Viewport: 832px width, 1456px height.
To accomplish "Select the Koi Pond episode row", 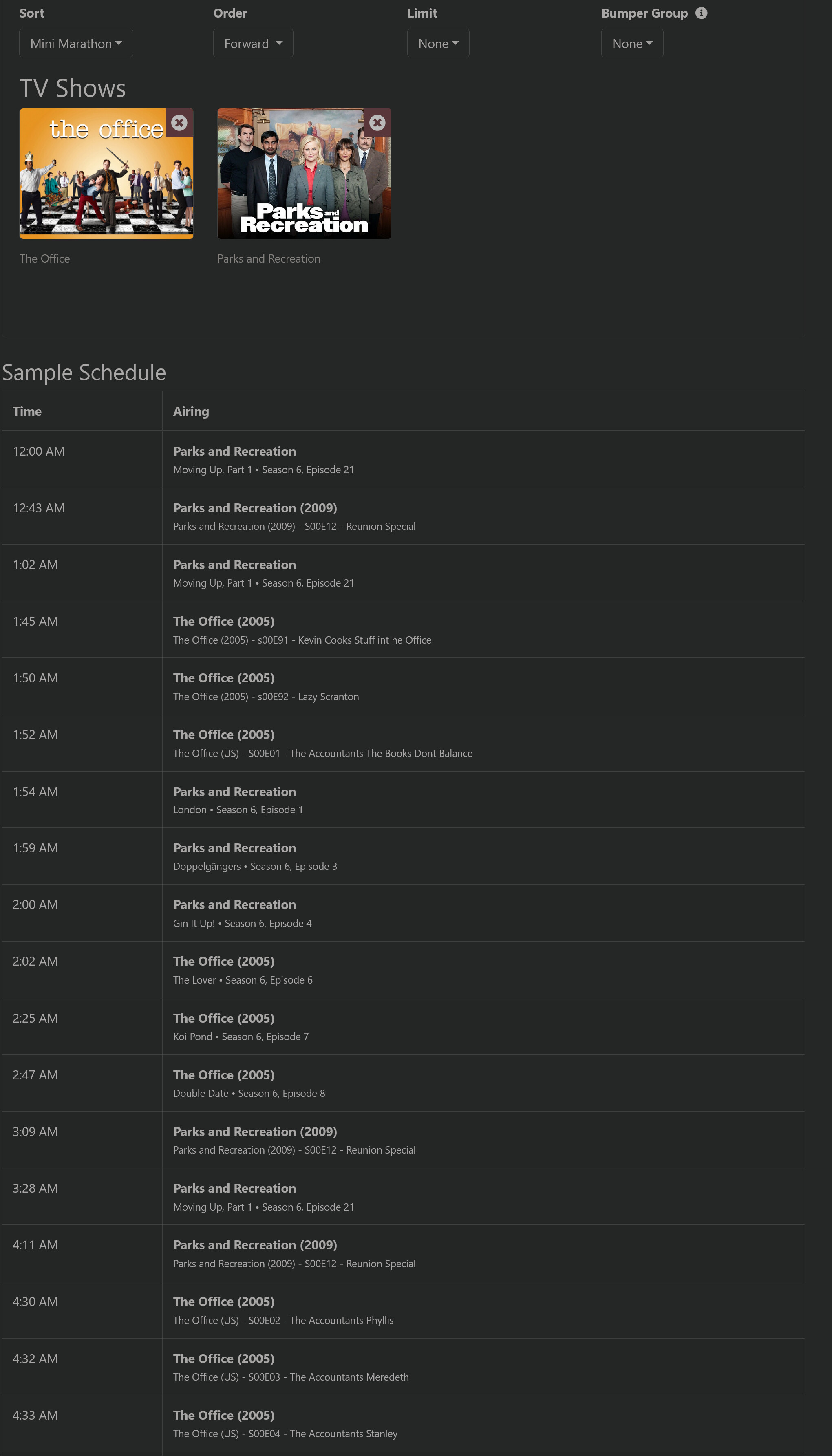I will 404,1027.
